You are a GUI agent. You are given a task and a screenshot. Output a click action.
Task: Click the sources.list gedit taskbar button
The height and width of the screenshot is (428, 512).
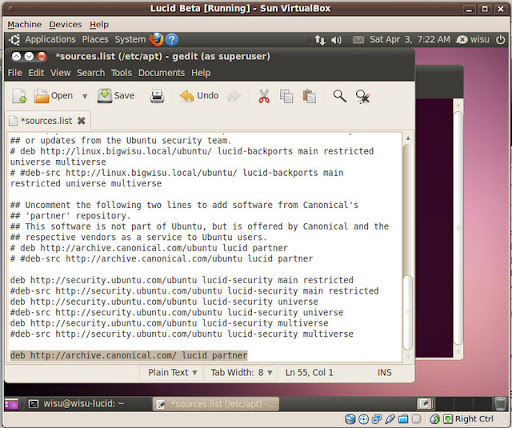216,404
